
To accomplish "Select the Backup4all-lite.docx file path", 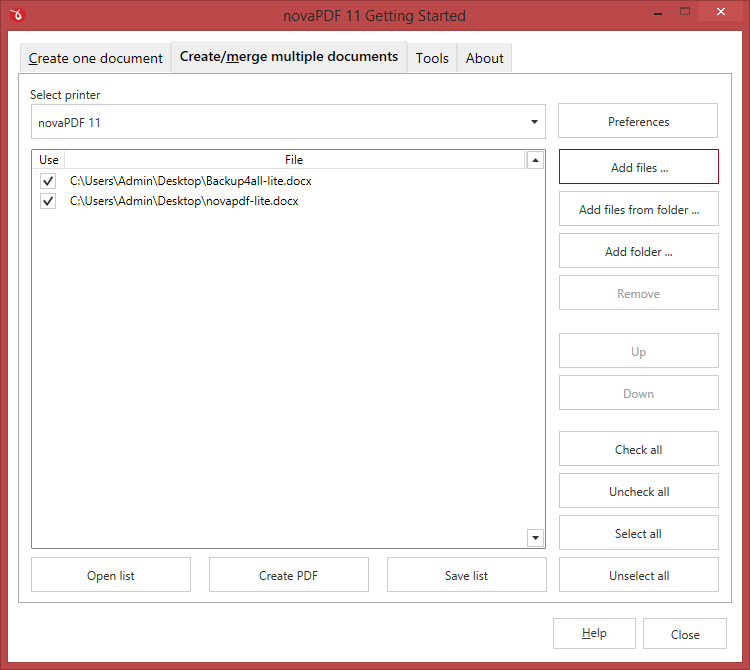I will tap(190, 181).
